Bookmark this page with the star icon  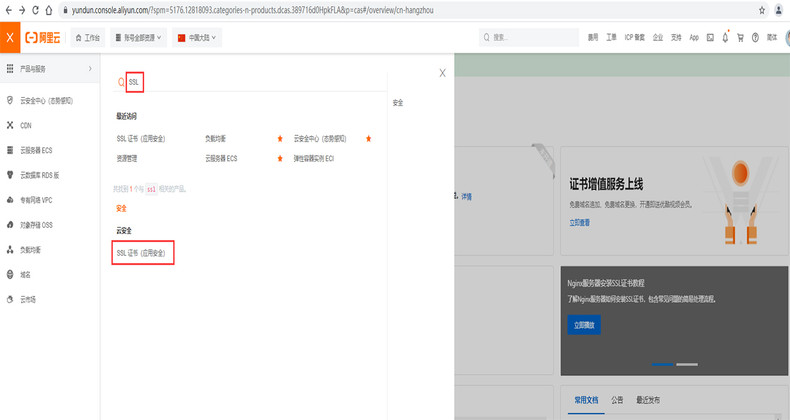[x=762, y=10]
